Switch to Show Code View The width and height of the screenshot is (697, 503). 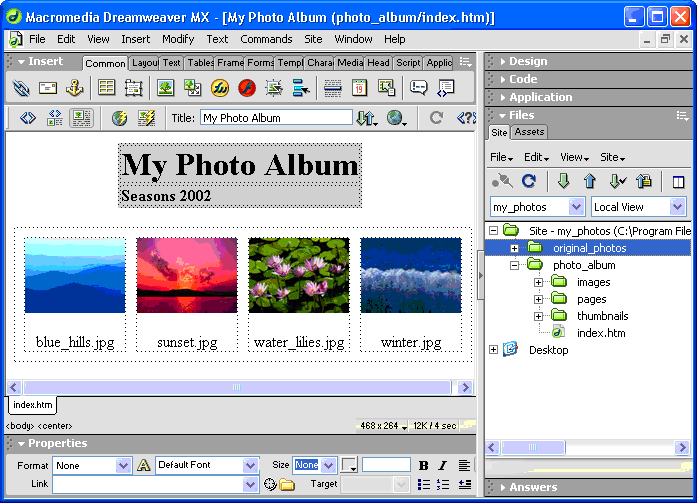pos(28,118)
